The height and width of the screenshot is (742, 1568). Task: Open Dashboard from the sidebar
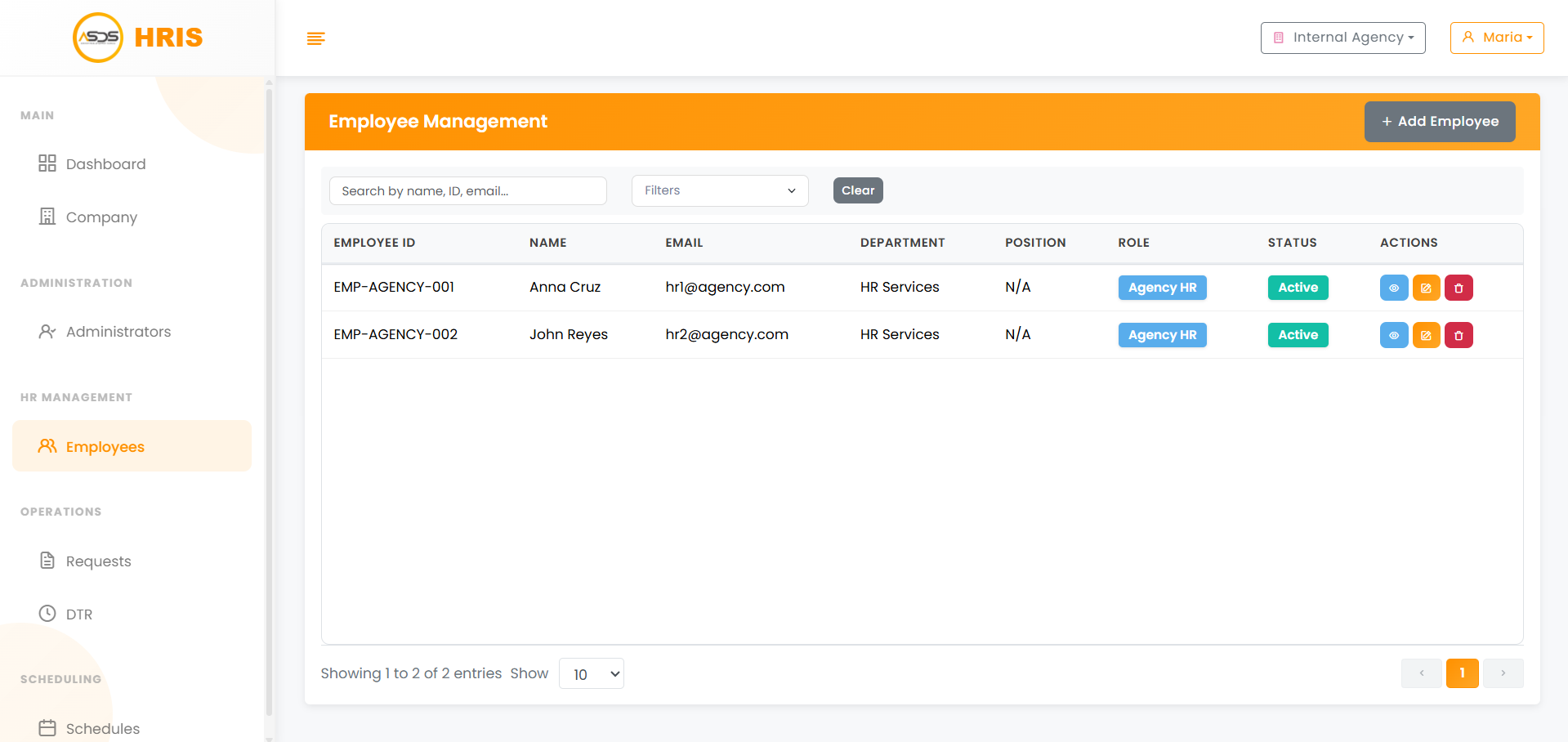pyautogui.click(x=105, y=164)
